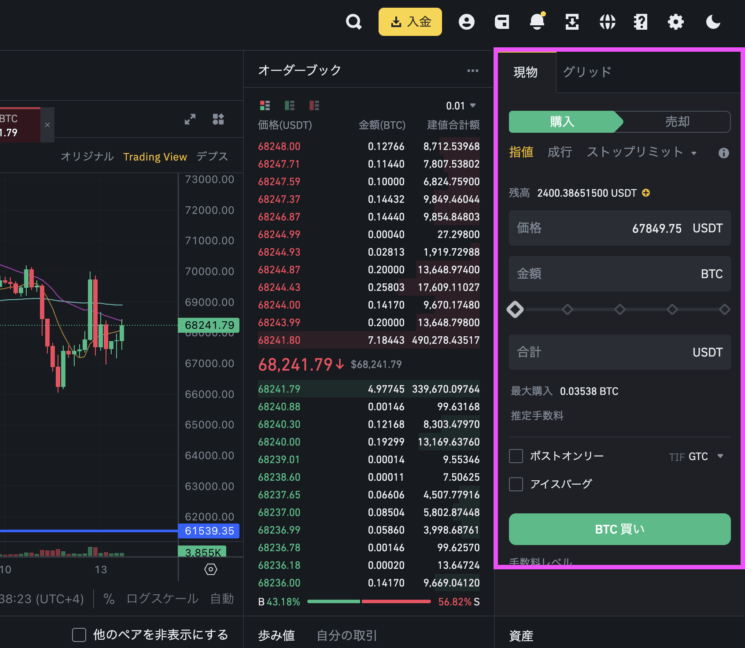This screenshot has height=648, width=745.
Task: Click the amount slider start handle
Action: [x=515, y=310]
